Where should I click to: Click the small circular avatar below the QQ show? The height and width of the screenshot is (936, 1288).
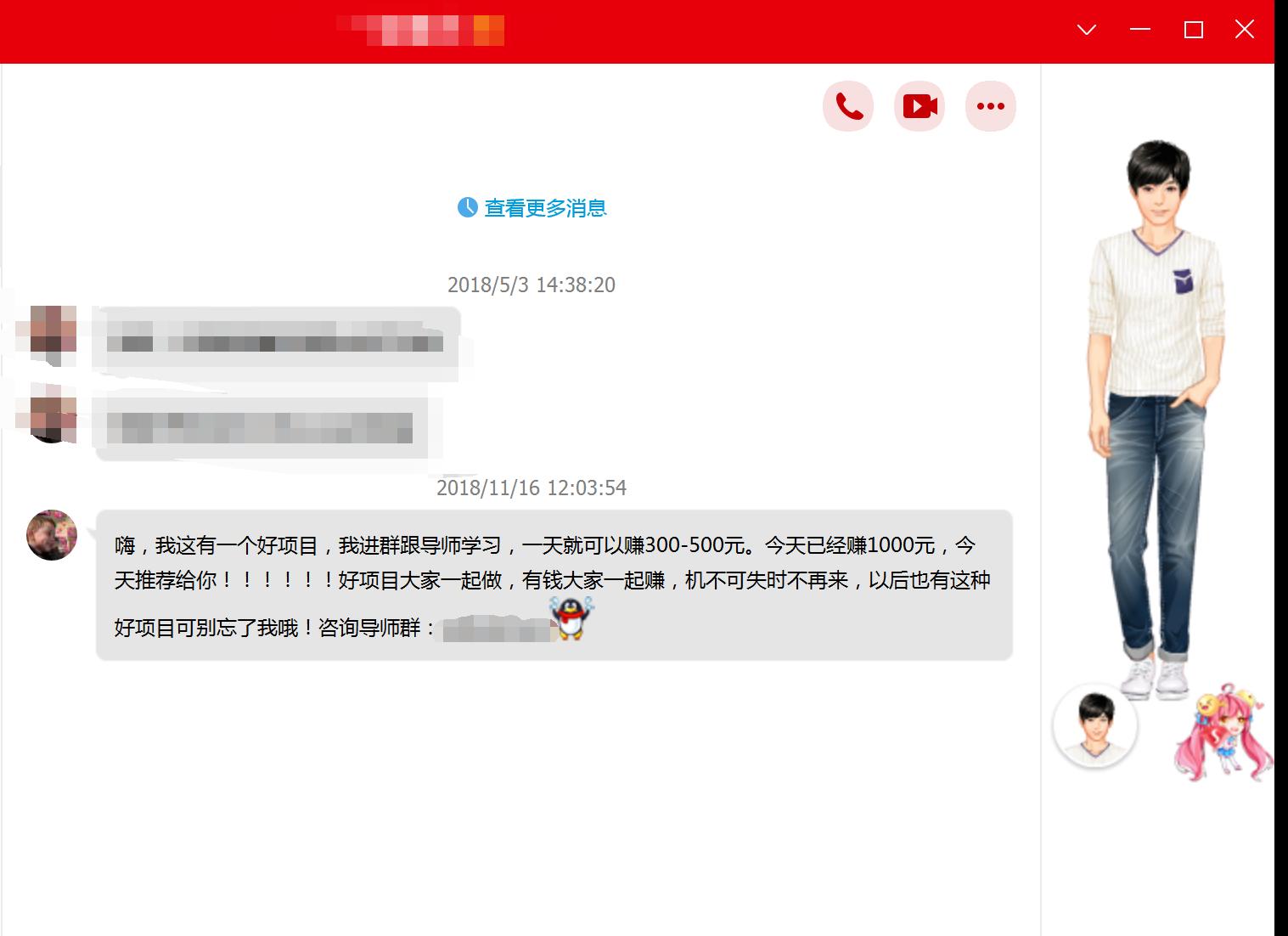1096,724
